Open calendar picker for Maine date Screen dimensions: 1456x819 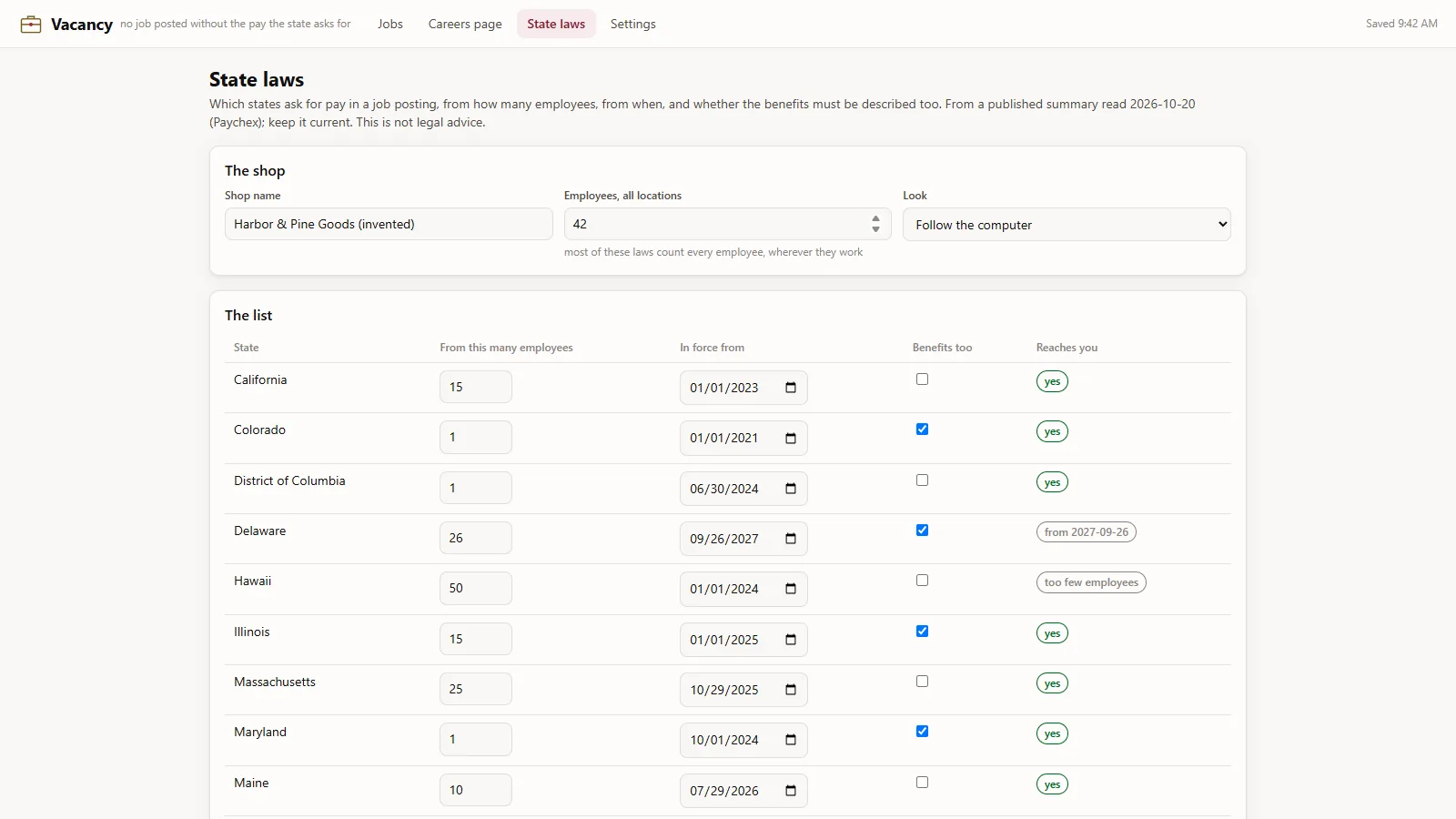(x=791, y=791)
